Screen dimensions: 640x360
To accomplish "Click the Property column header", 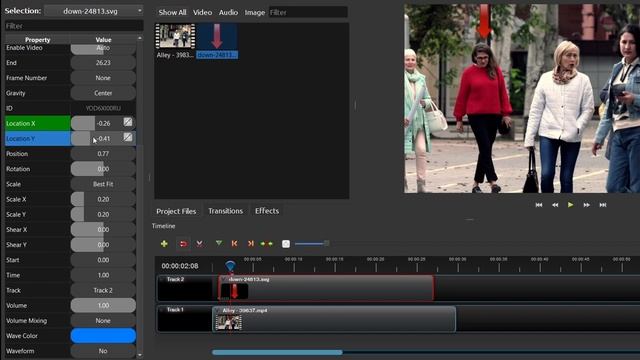I will [38, 40].
